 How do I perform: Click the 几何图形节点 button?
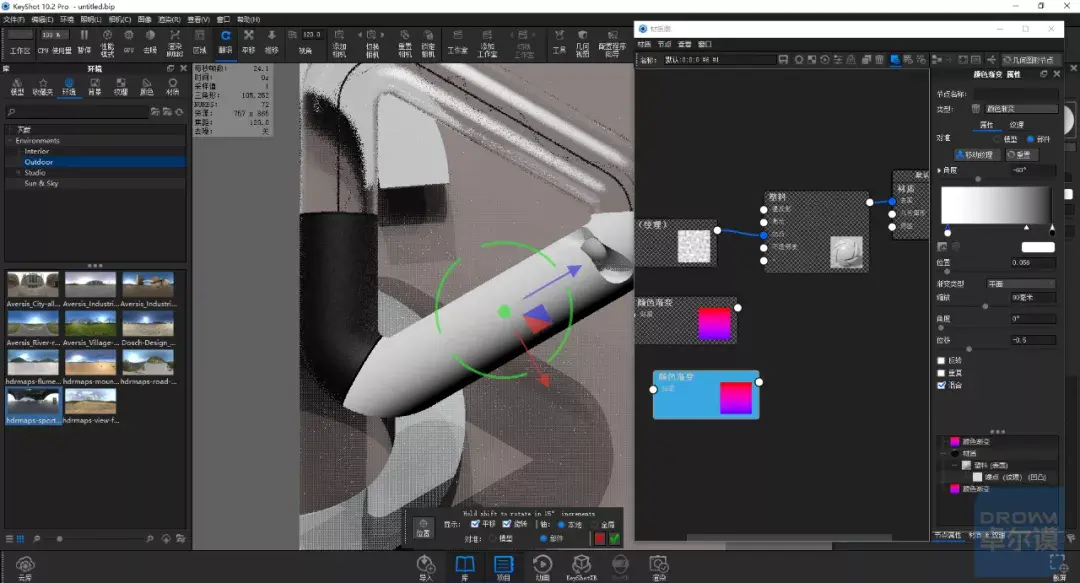point(1029,60)
